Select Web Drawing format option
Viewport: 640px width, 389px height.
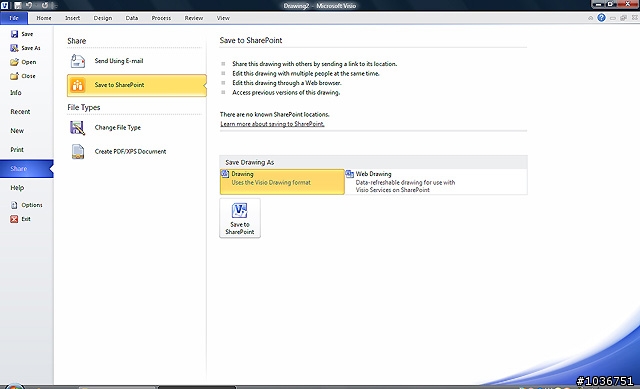click(x=436, y=182)
